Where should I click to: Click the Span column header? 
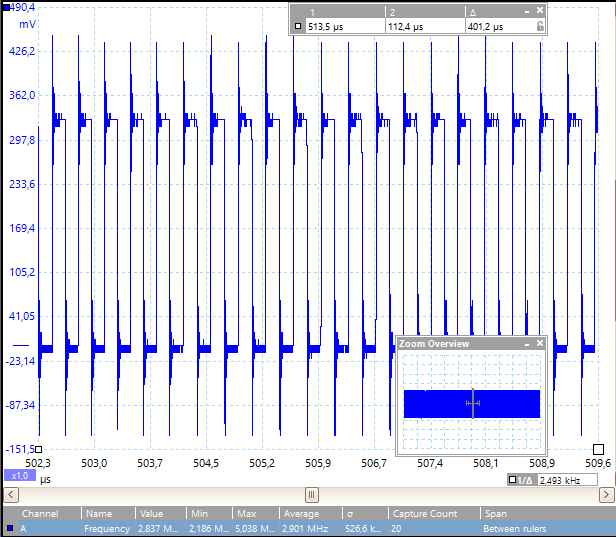(494, 513)
